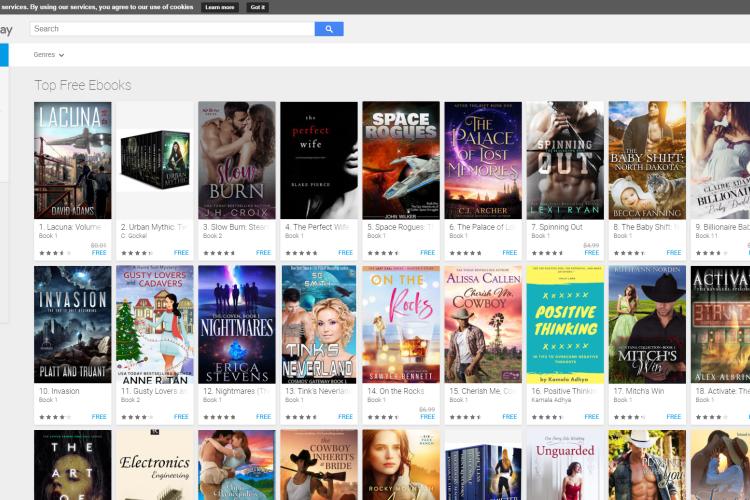This screenshot has width=750, height=500.
Task: Click the star rating under Lacuna
Action: [55, 253]
